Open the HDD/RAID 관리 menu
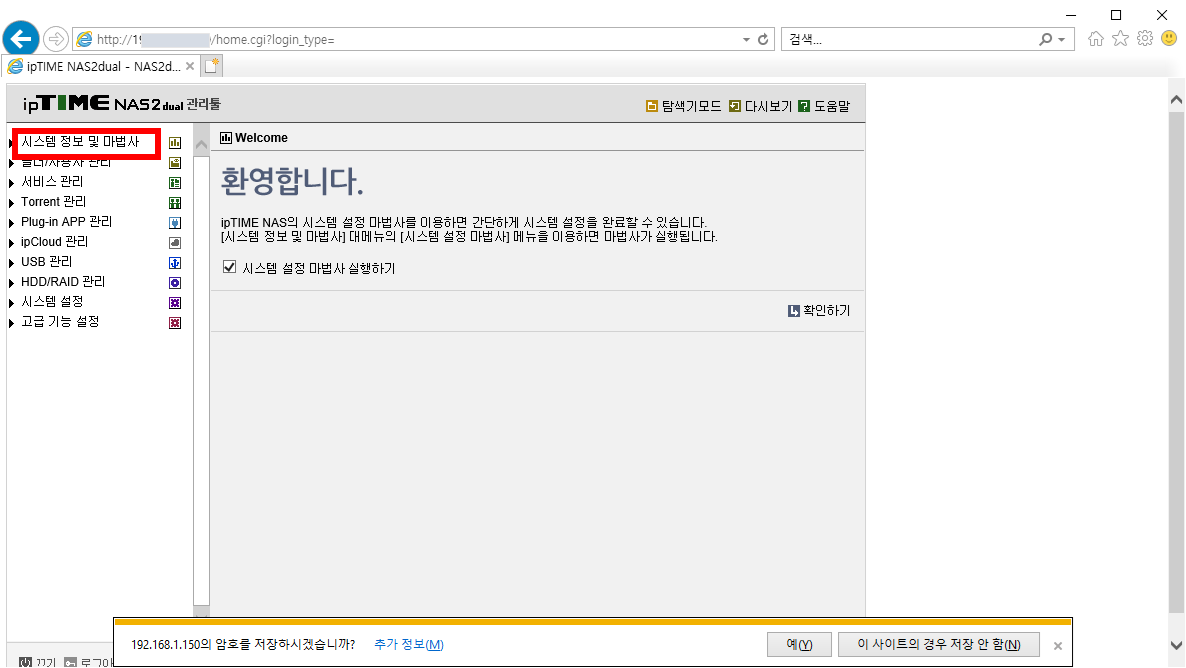The height and width of the screenshot is (668, 1186). point(63,281)
